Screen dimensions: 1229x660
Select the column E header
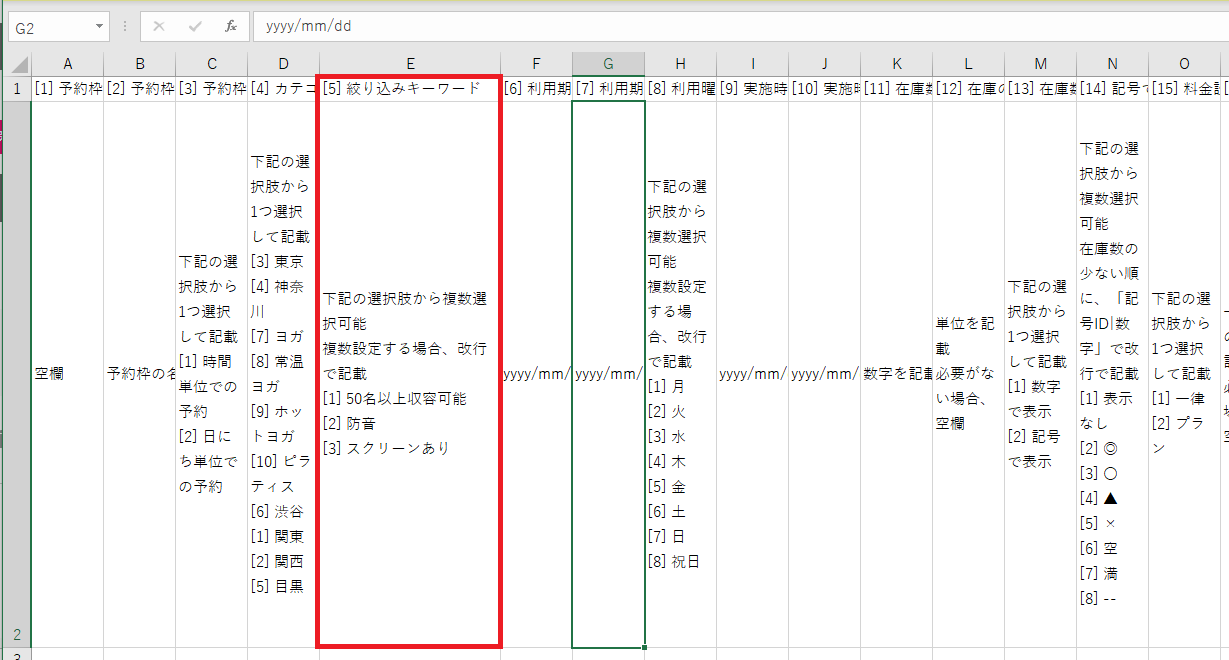pyautogui.click(x=410, y=64)
